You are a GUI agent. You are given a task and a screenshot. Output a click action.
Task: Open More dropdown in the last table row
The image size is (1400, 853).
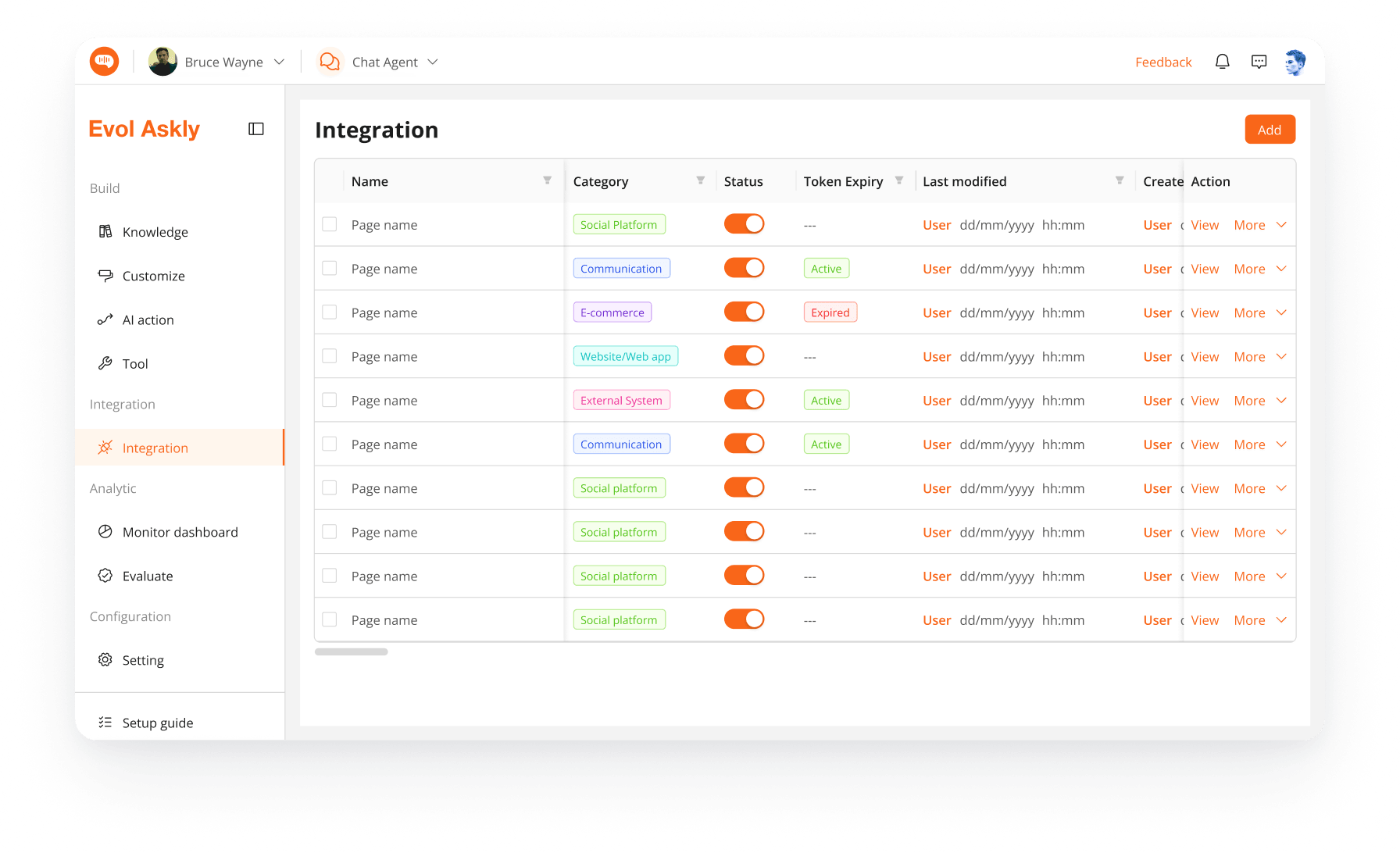(x=1260, y=620)
